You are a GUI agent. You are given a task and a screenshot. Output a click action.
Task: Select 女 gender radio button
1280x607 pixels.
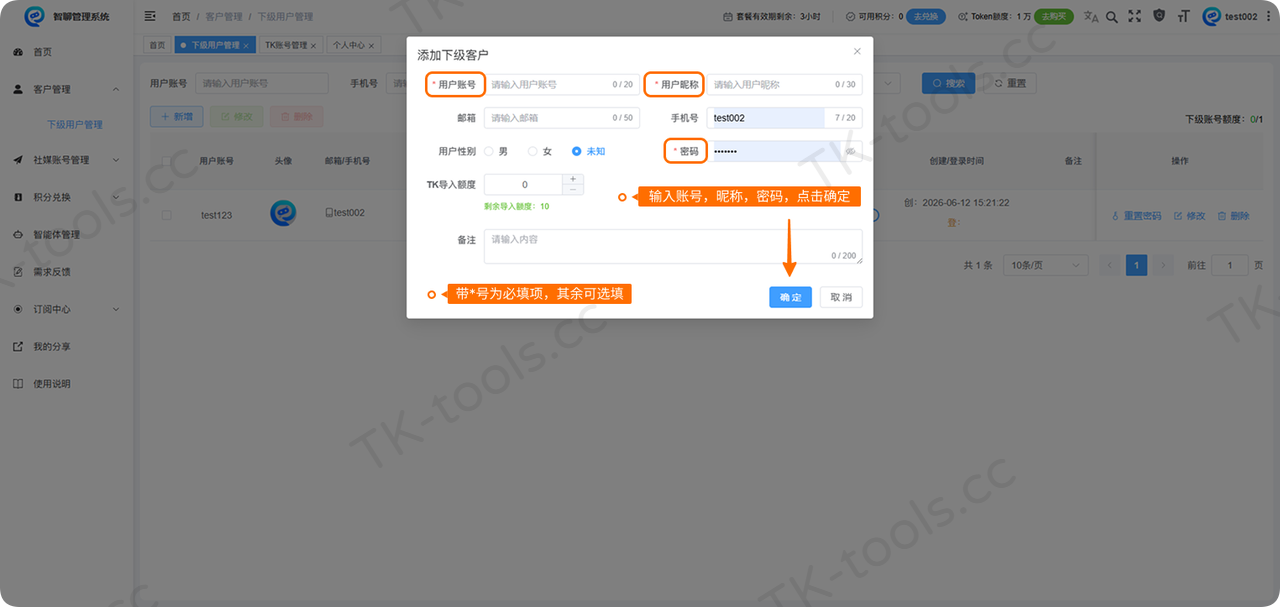(x=533, y=151)
